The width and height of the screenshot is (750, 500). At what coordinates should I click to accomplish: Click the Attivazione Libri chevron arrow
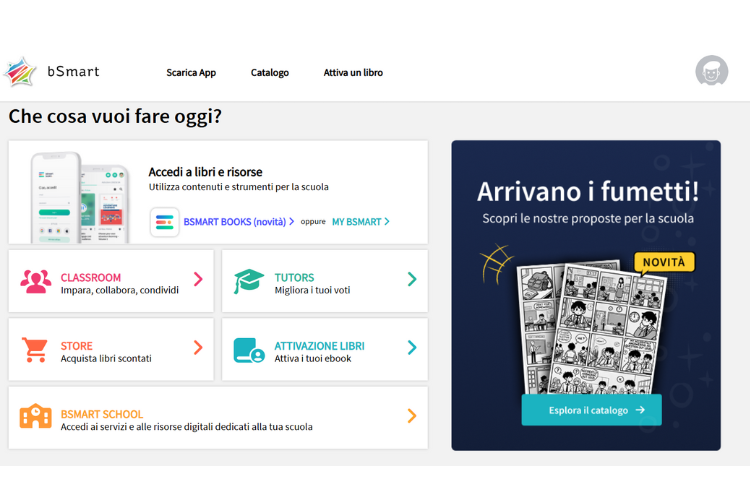point(412,348)
